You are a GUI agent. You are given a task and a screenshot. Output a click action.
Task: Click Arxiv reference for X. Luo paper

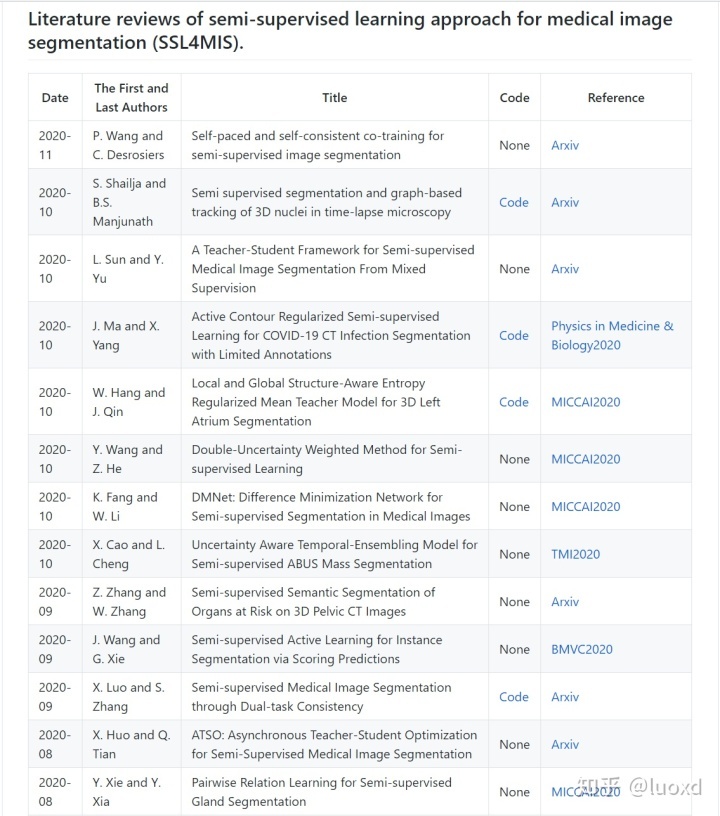point(565,697)
